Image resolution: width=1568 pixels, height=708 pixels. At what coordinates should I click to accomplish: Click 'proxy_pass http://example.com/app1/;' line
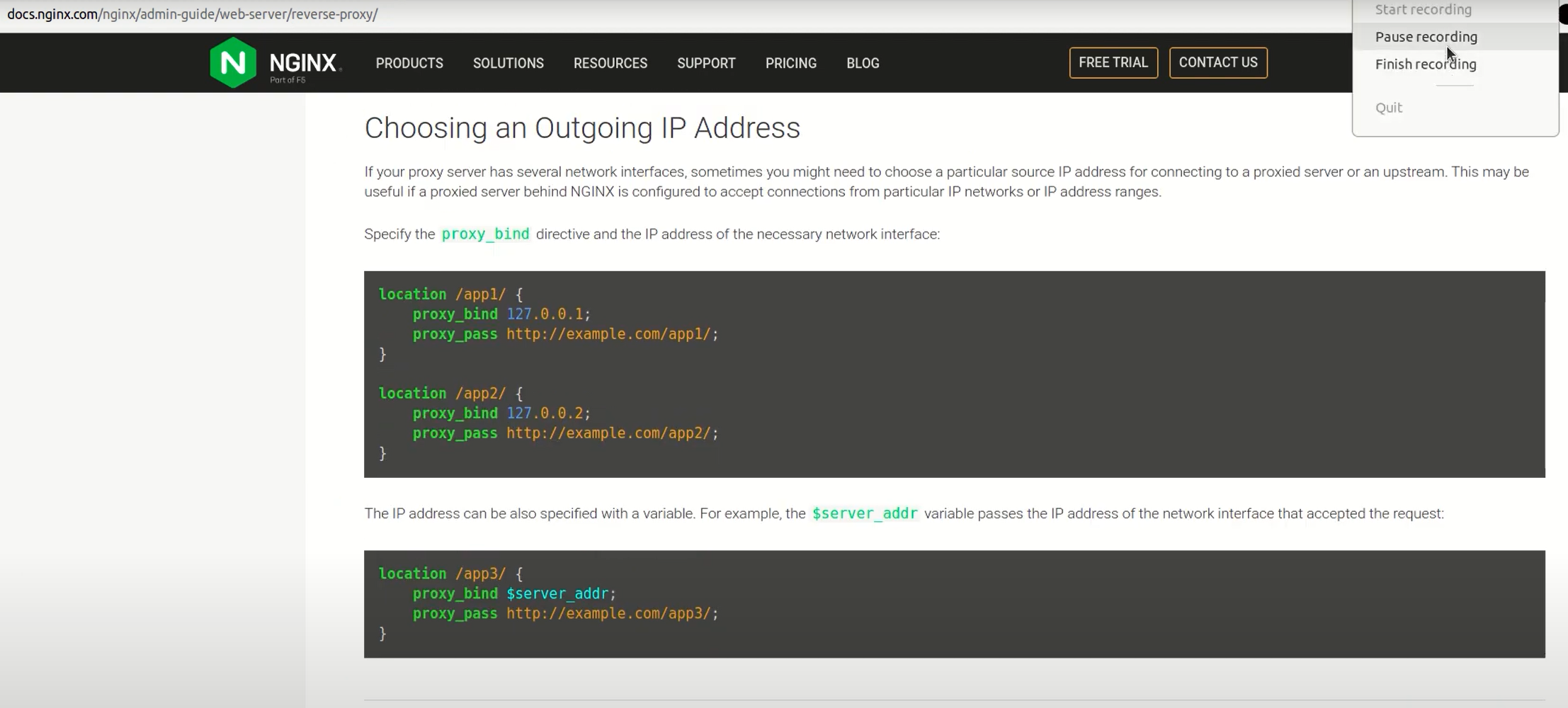[565, 333]
